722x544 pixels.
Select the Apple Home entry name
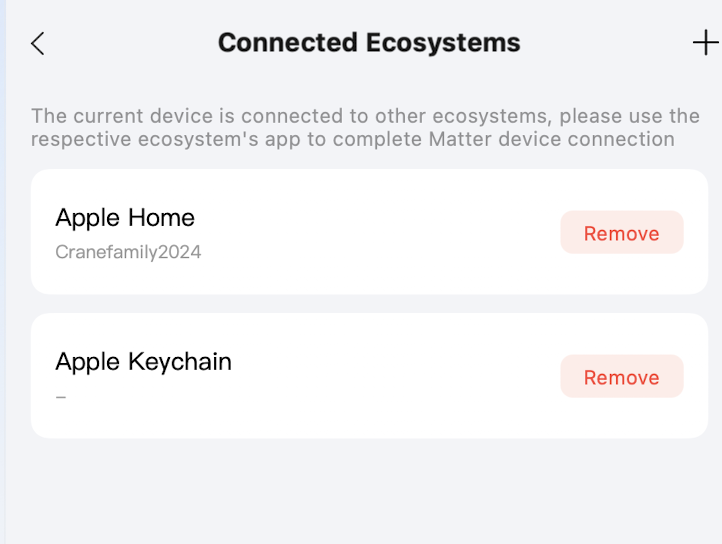(125, 217)
